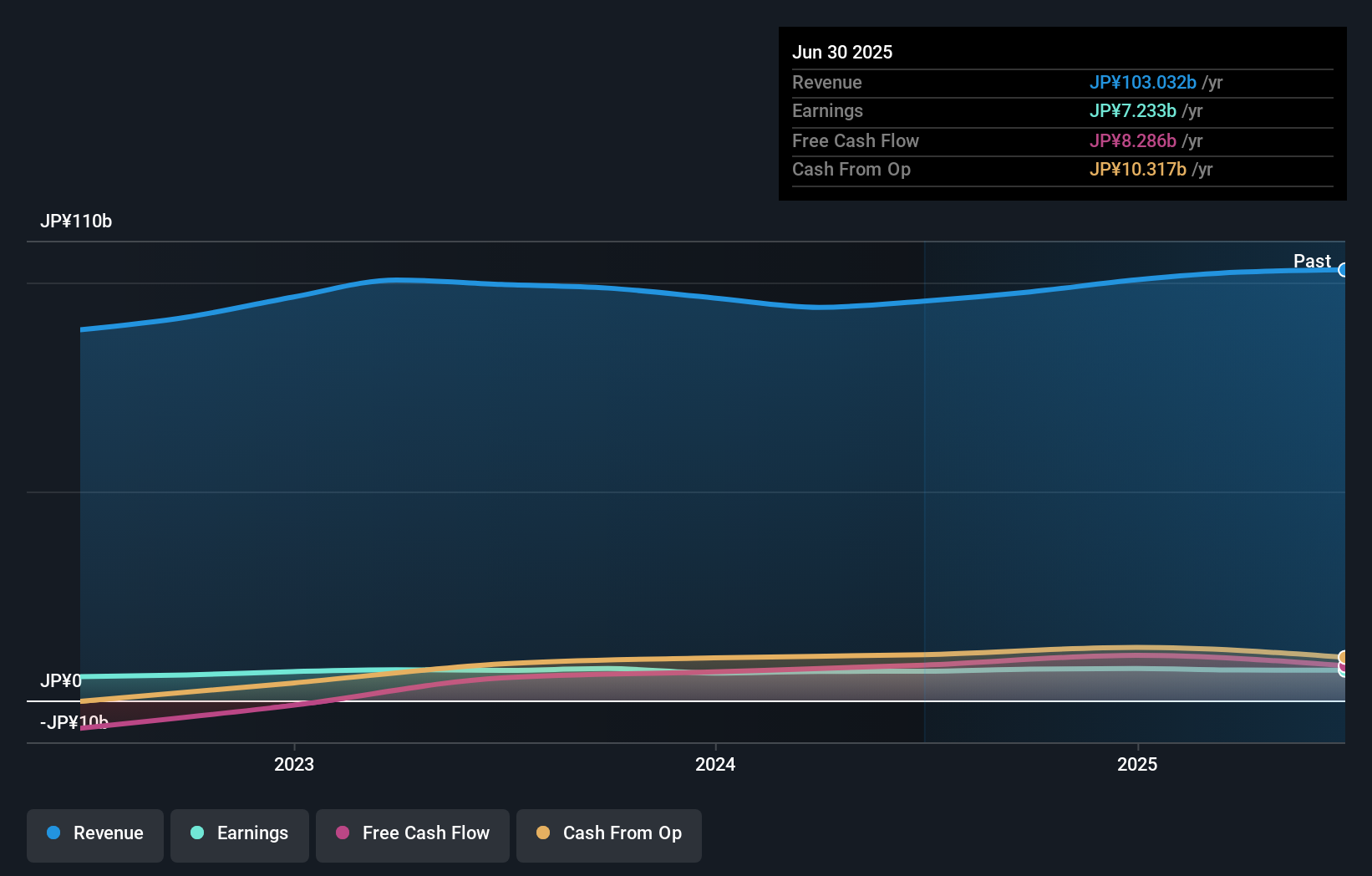This screenshot has height=876, width=1372.
Task: Click the Jun 30 2025 tooltip date
Action: coord(842,52)
